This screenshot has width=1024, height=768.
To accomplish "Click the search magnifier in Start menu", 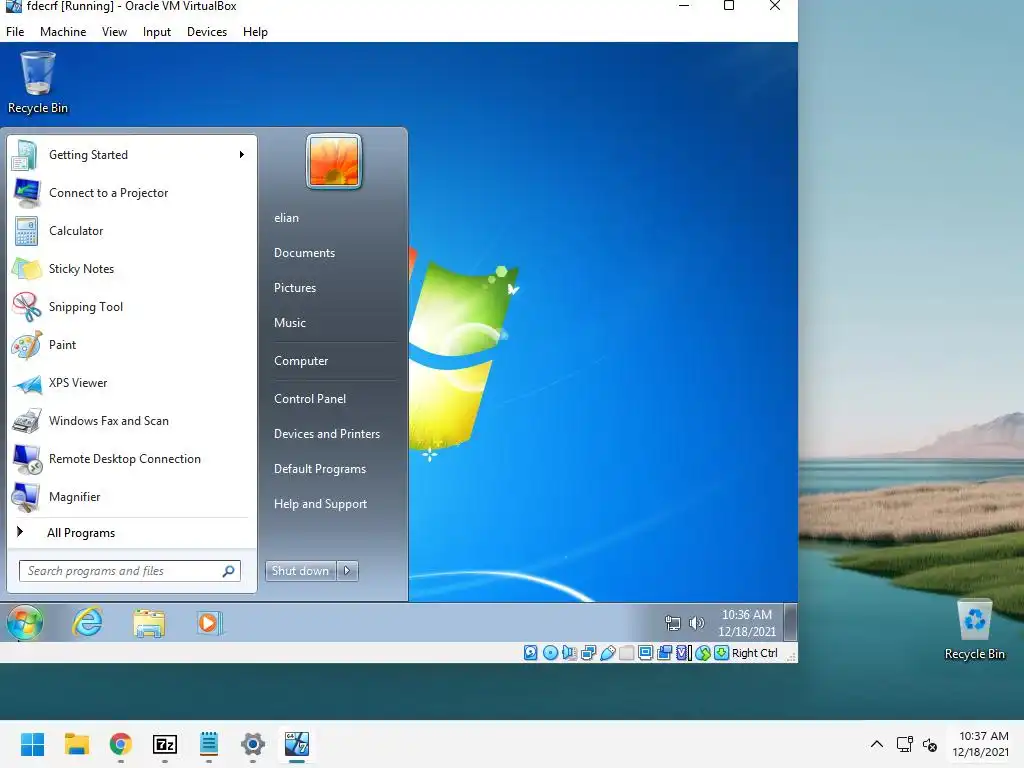I will tap(229, 571).
